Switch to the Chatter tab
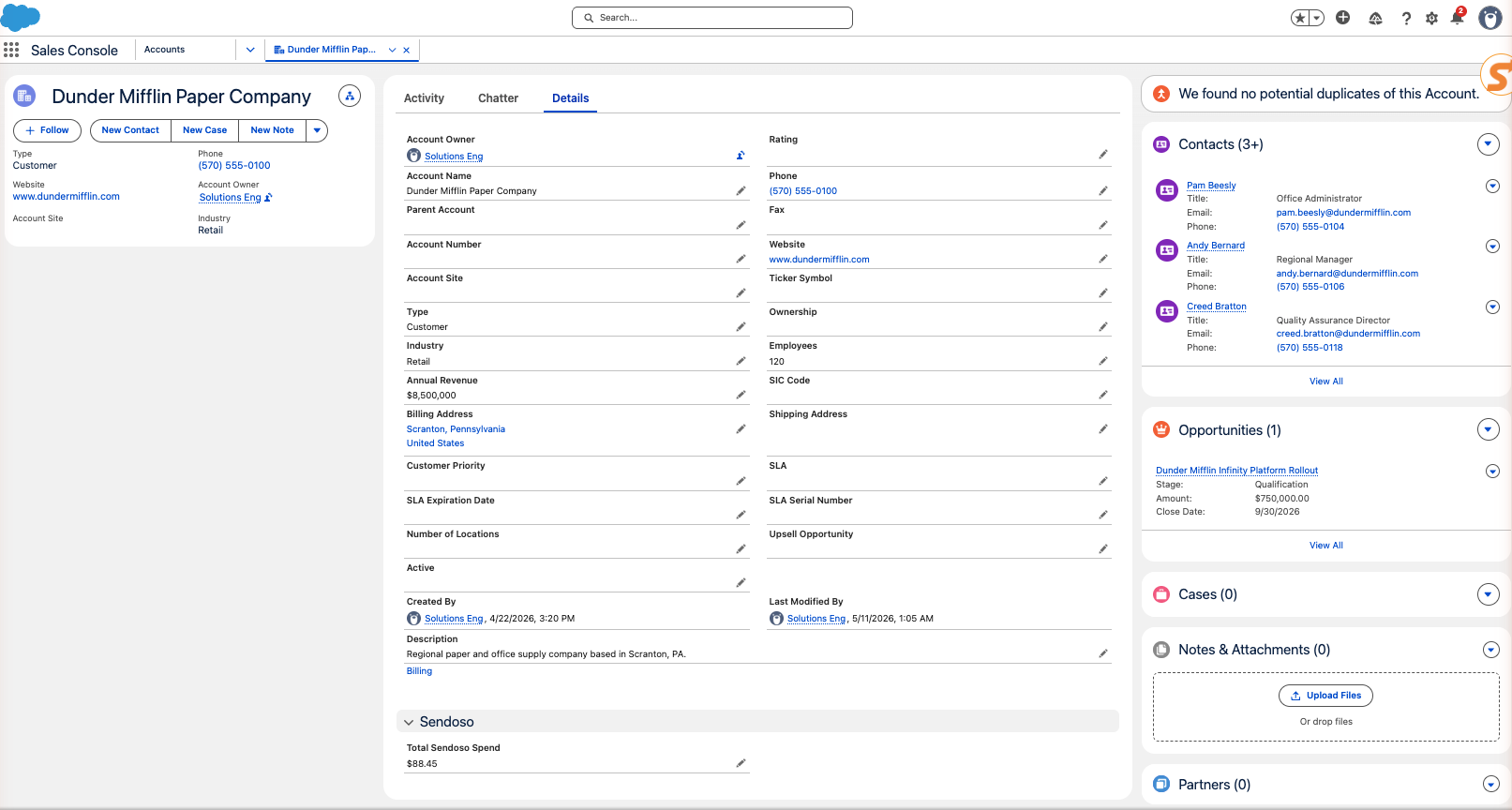This screenshot has width=1512, height=810. coord(498,98)
